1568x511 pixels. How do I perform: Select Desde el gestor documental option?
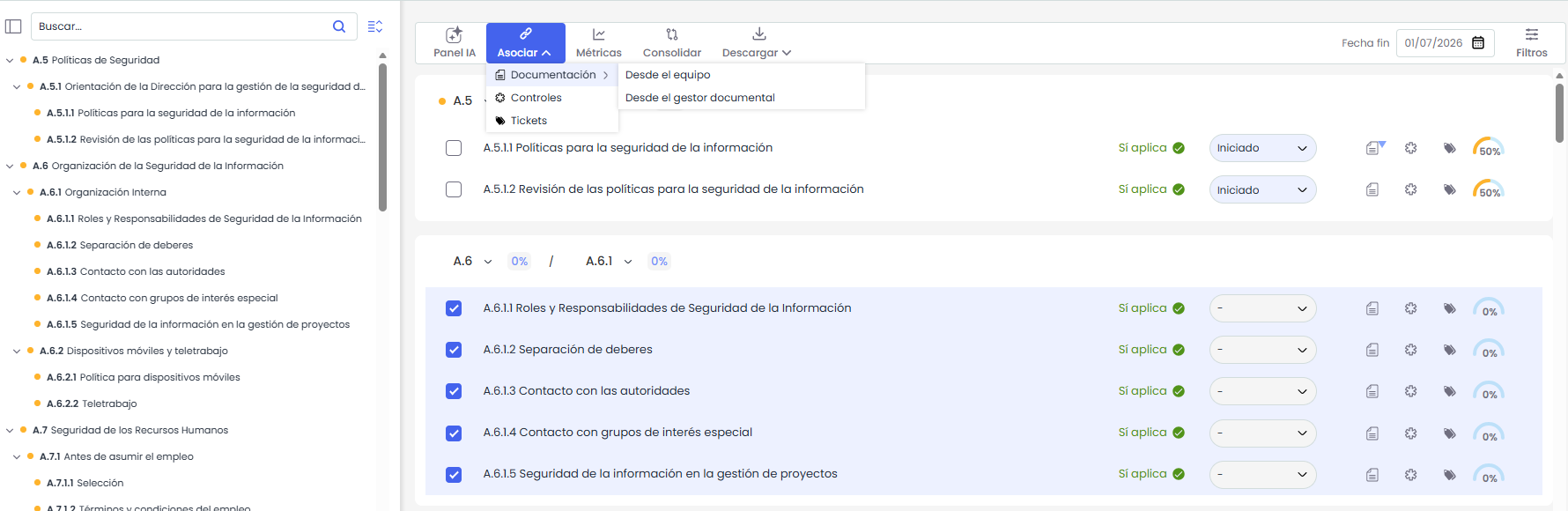click(x=699, y=98)
